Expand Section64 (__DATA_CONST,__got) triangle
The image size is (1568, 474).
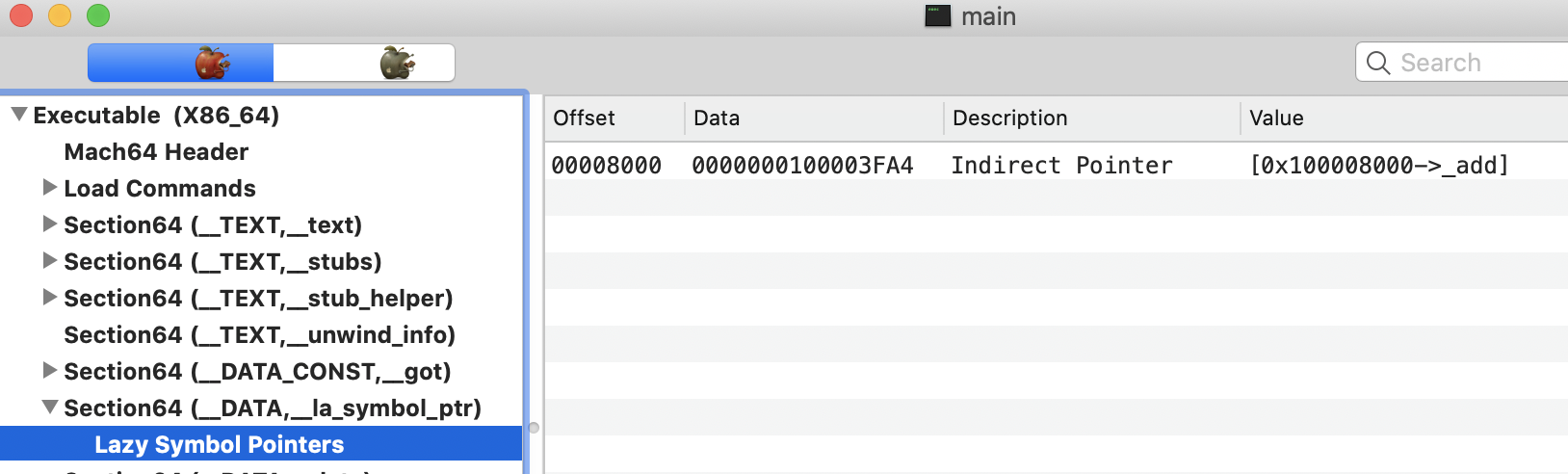50,371
